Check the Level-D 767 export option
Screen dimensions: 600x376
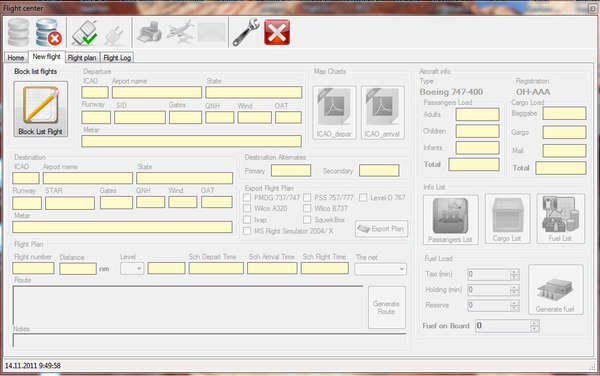(x=363, y=197)
